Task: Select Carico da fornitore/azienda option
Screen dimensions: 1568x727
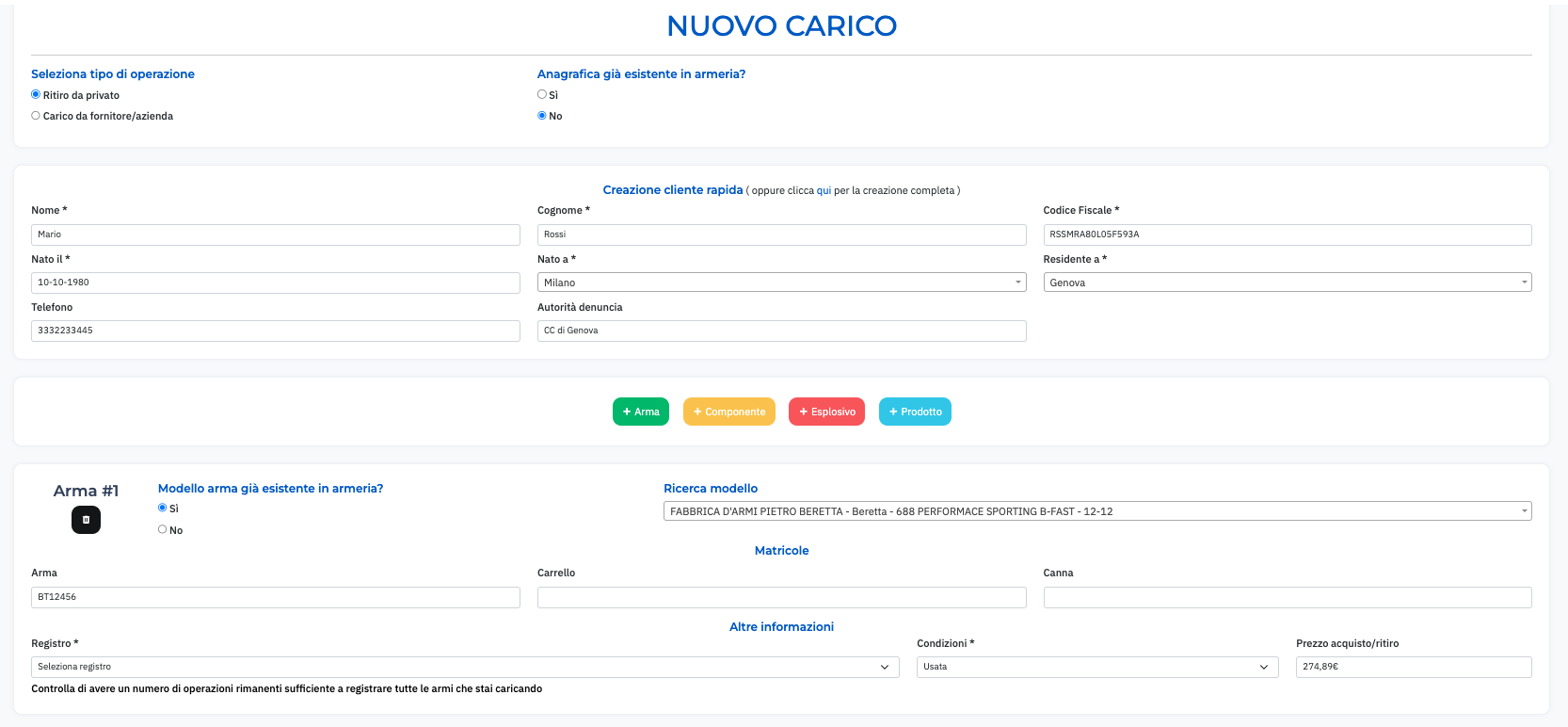Action: (36, 116)
